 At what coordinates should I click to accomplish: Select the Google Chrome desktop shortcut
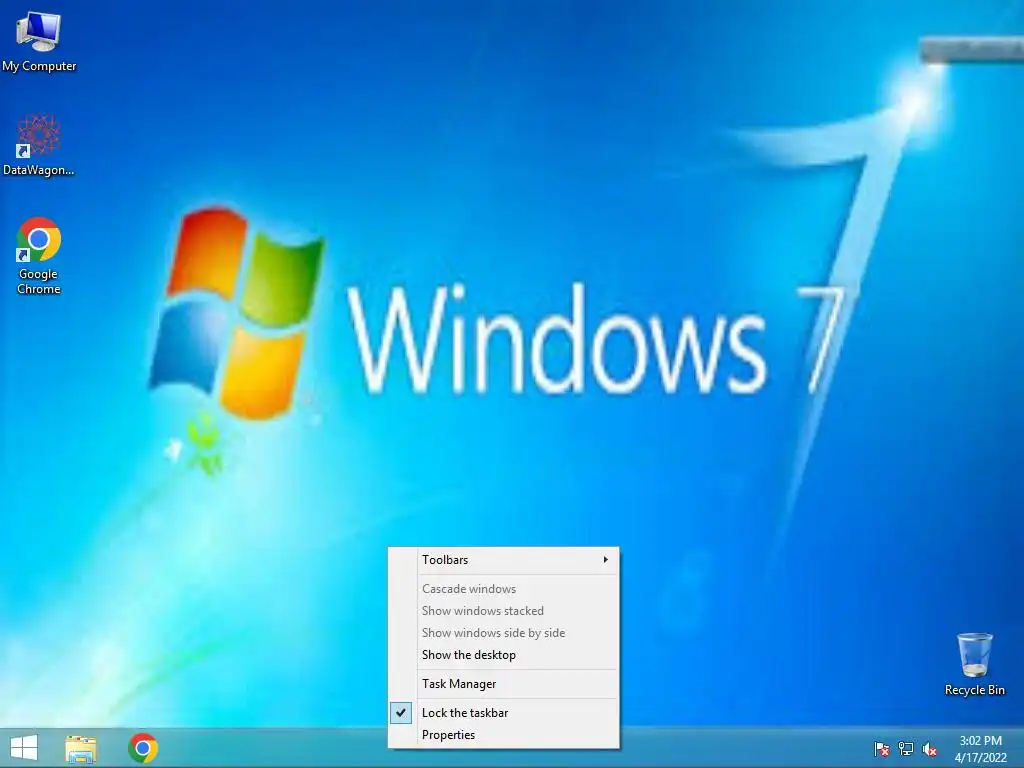click(39, 256)
